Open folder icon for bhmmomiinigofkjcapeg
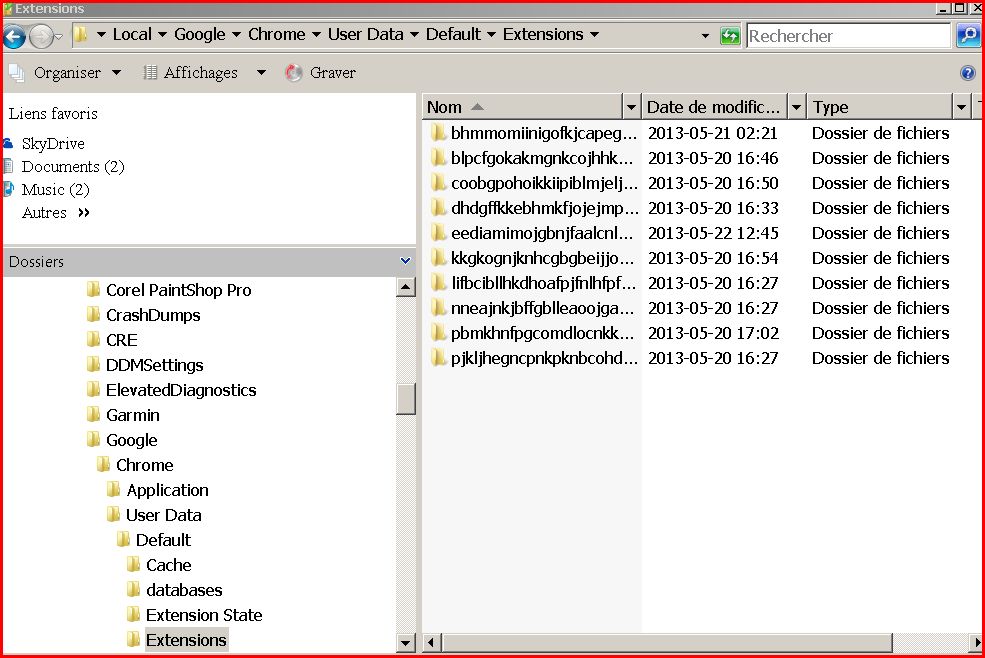The height and width of the screenshot is (658, 985). [x=438, y=133]
